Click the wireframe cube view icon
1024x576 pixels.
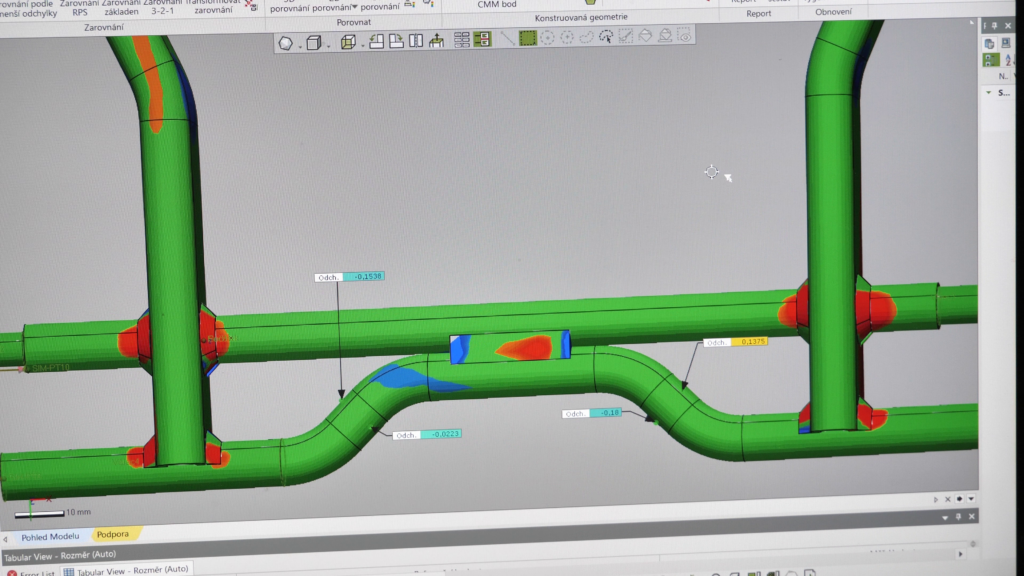tap(348, 42)
